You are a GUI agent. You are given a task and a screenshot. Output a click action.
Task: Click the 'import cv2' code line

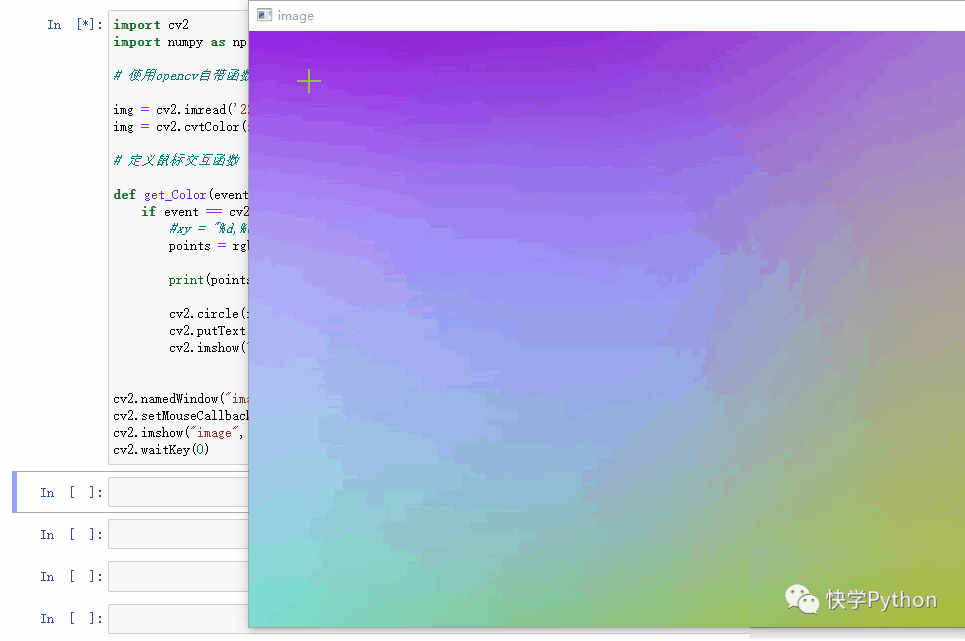pos(151,25)
